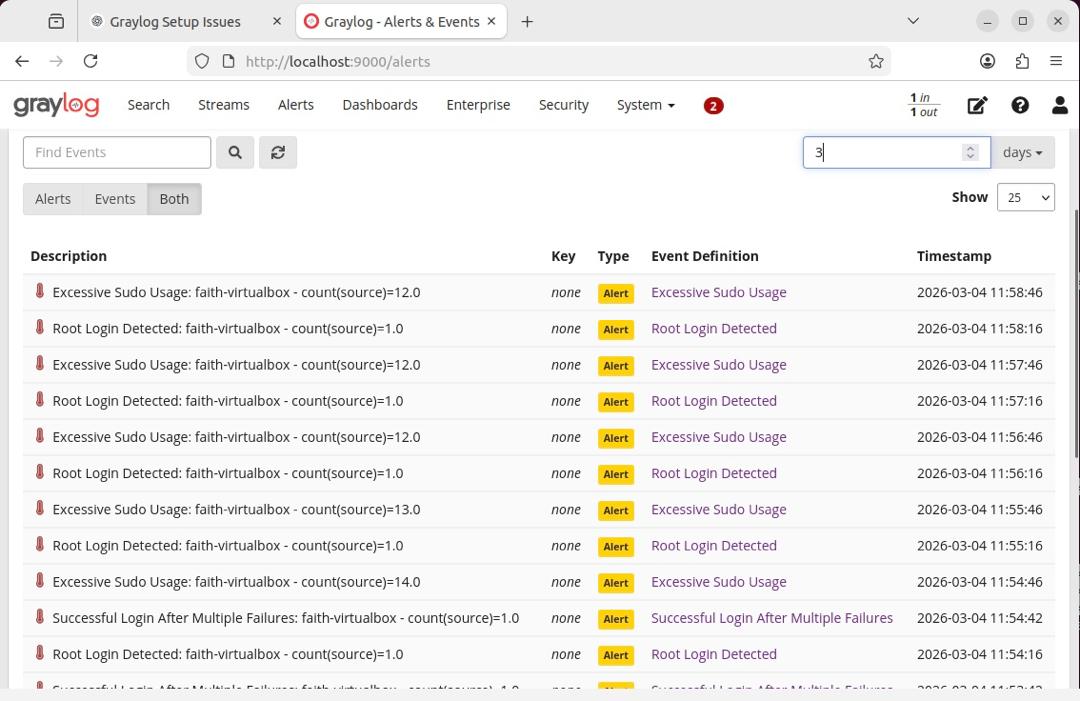Viewport: 1080px width, 701px height.
Task: Click the page vertical scrollbar
Action: [x=1076, y=334]
